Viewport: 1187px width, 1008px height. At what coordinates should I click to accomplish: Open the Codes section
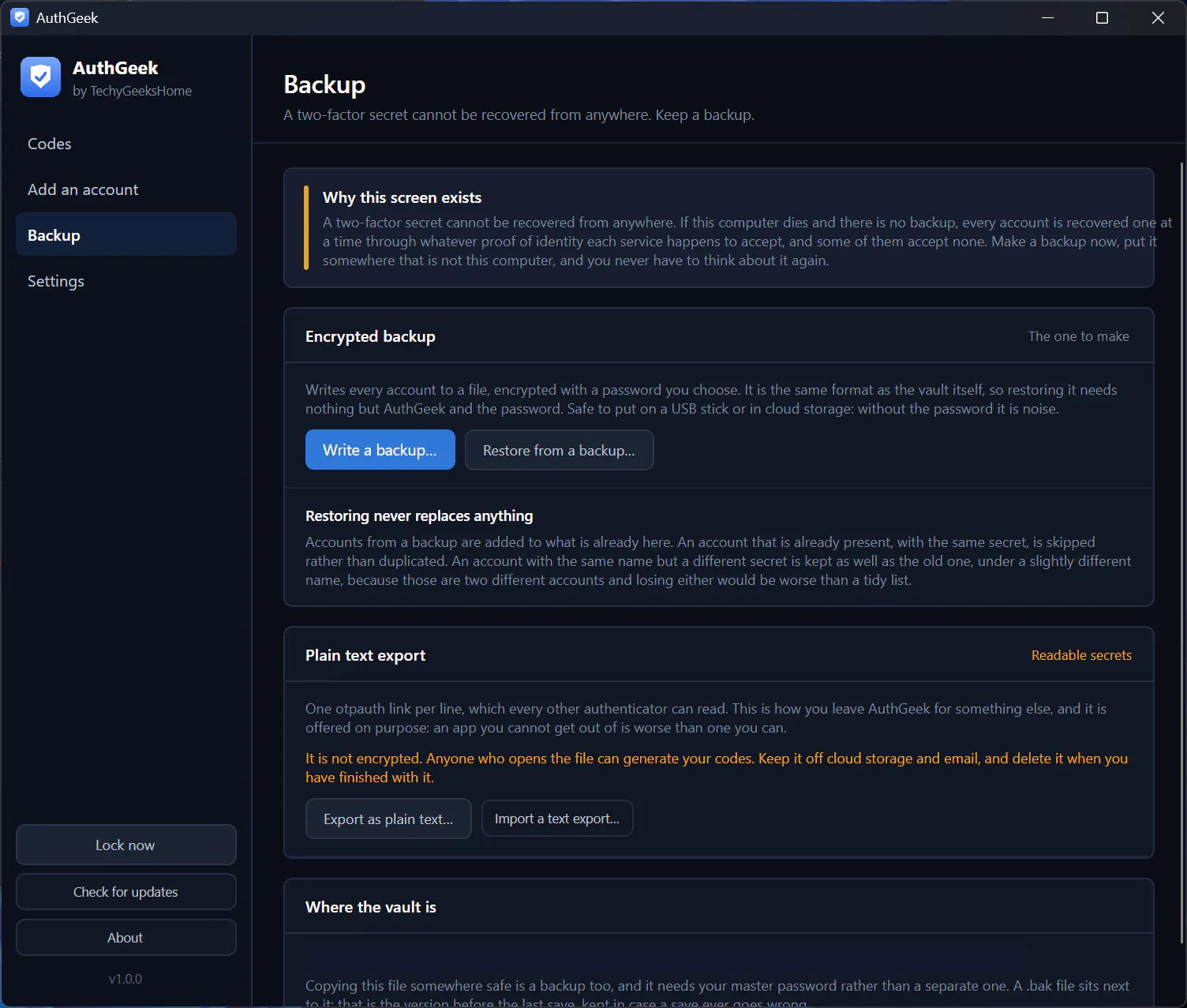pyautogui.click(x=126, y=144)
